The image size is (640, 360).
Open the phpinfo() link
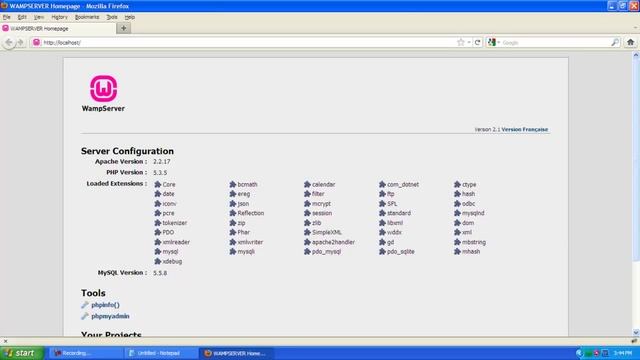point(105,305)
